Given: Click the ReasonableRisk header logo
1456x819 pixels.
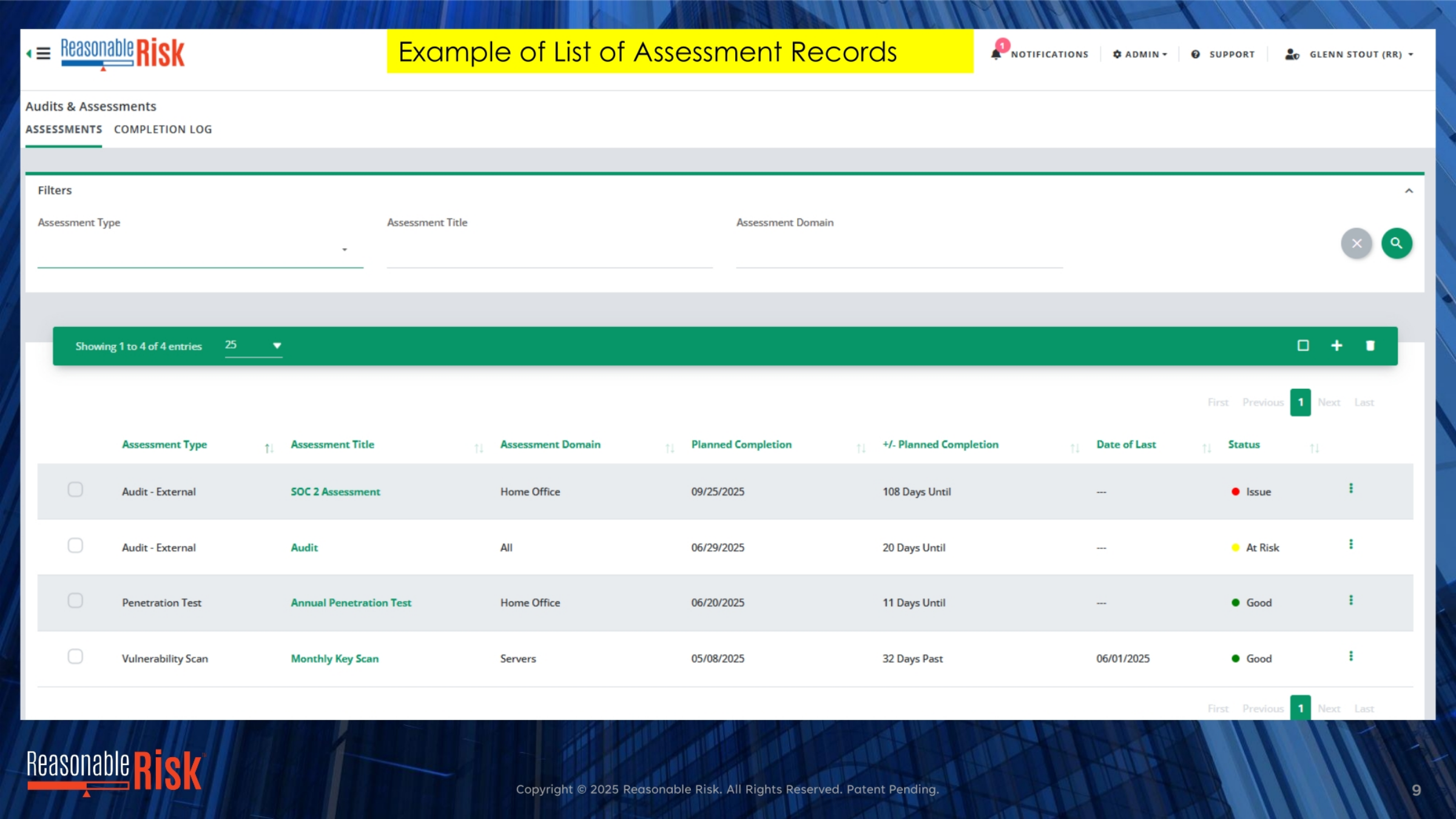Looking at the screenshot, I should pos(123,53).
